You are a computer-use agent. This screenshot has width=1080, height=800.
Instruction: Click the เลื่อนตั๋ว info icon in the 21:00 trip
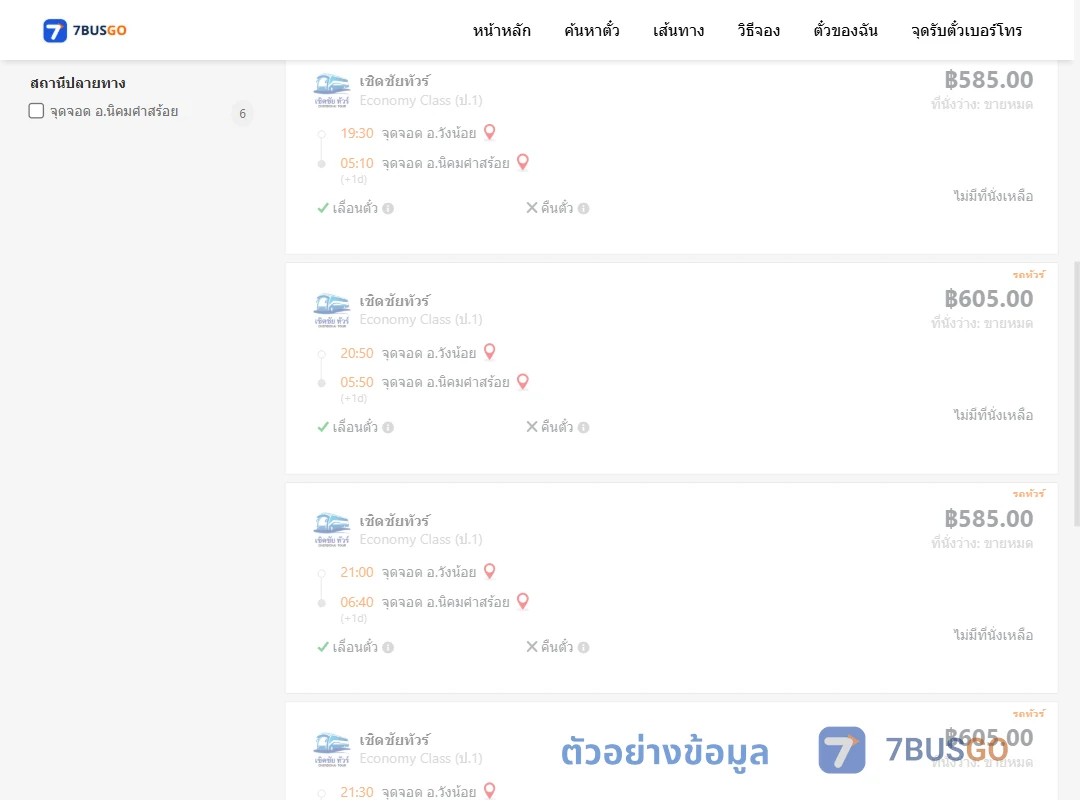coord(388,647)
